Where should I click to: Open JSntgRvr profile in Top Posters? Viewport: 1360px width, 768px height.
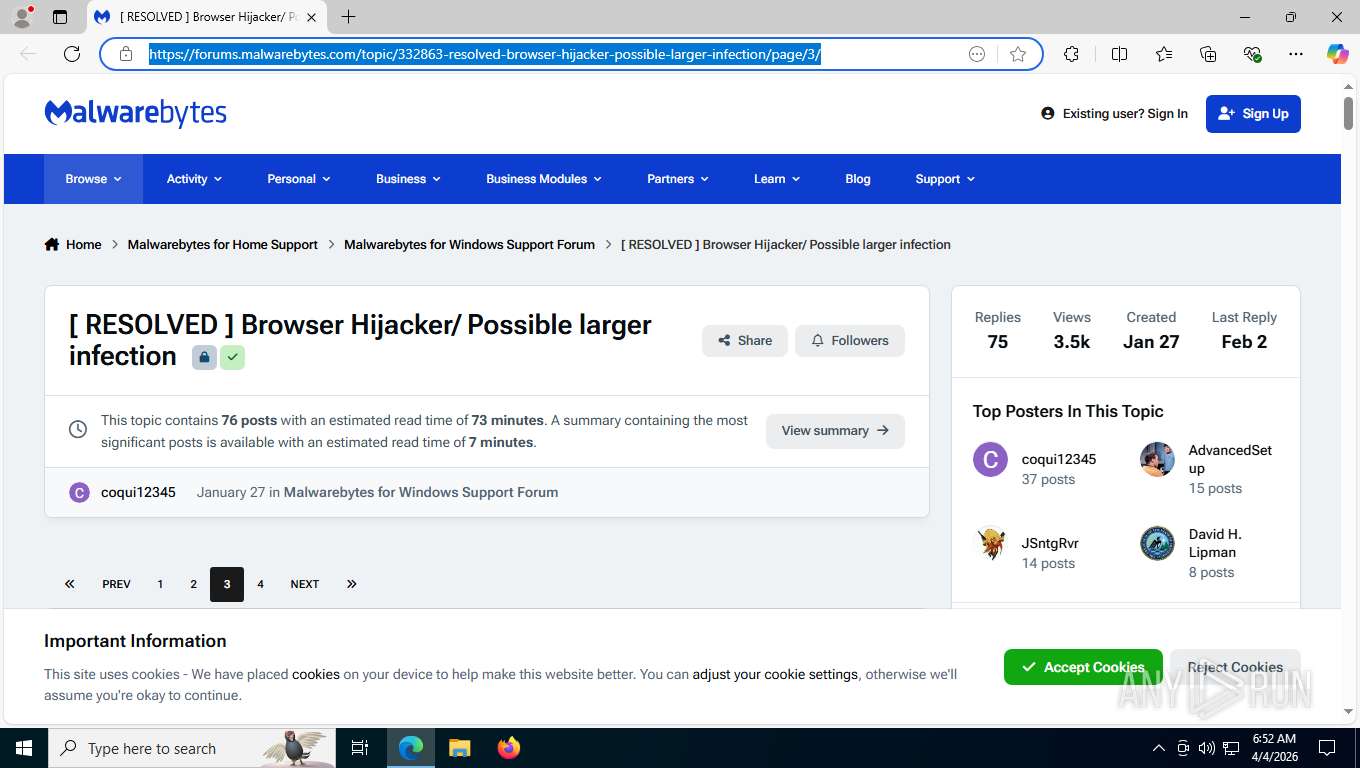1050,543
